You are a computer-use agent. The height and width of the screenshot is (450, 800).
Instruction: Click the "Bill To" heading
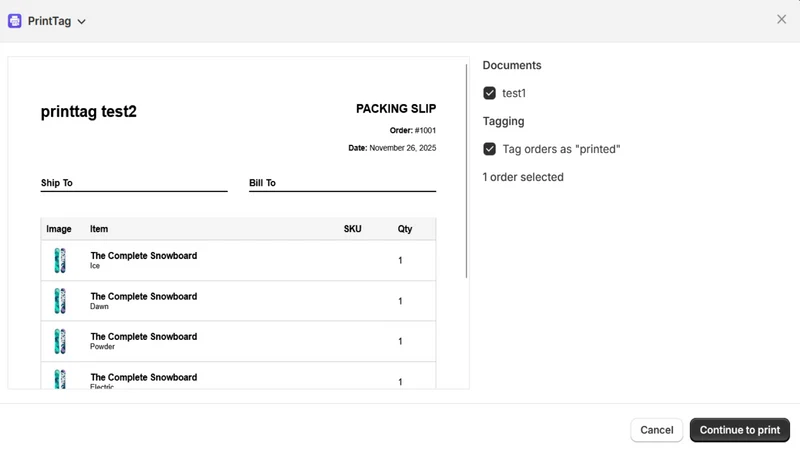[x=262, y=183]
